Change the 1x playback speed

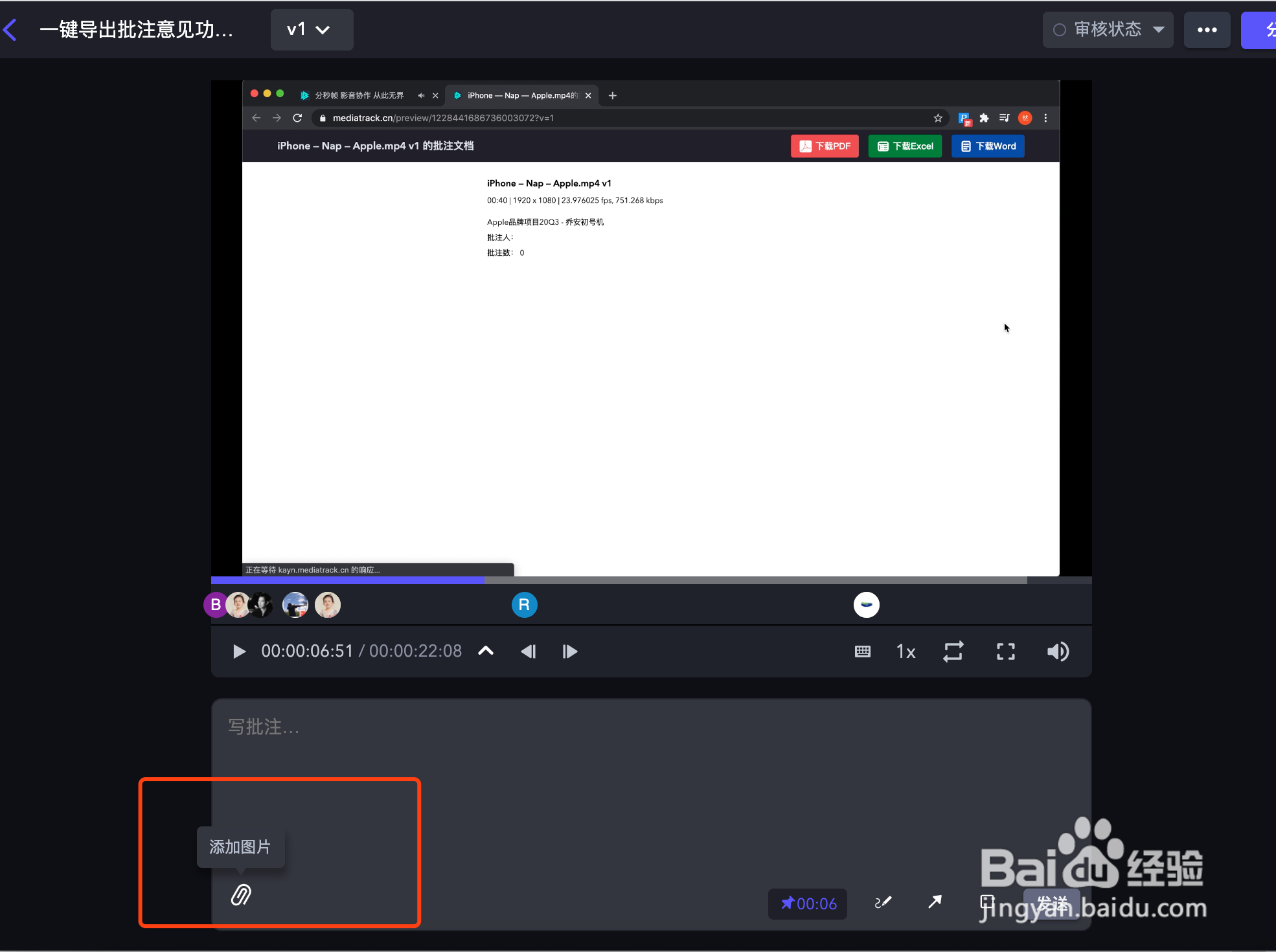(906, 652)
